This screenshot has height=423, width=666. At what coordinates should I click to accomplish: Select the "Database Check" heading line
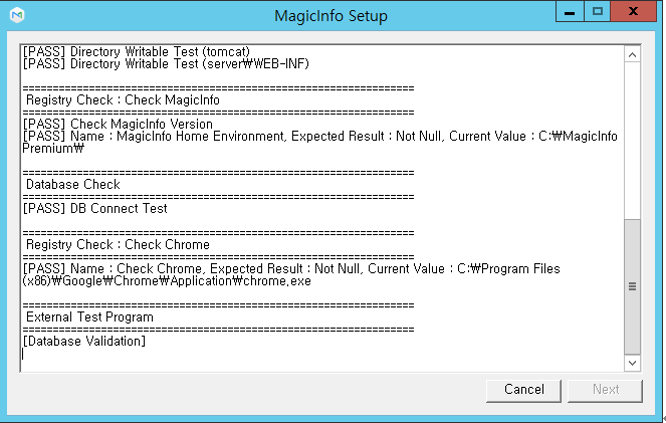click(72, 184)
